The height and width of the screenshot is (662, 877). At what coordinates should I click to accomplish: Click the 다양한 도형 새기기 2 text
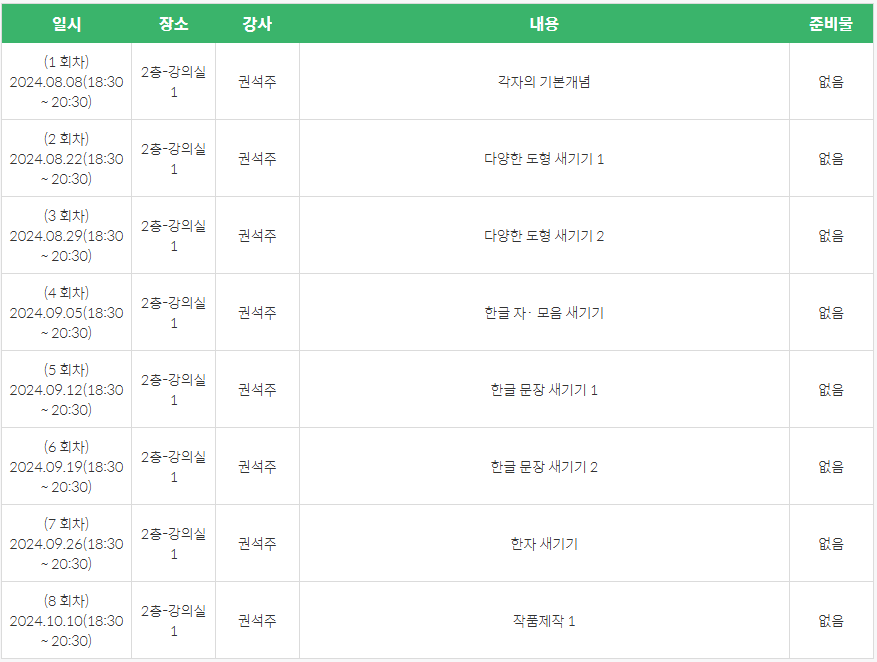point(544,236)
